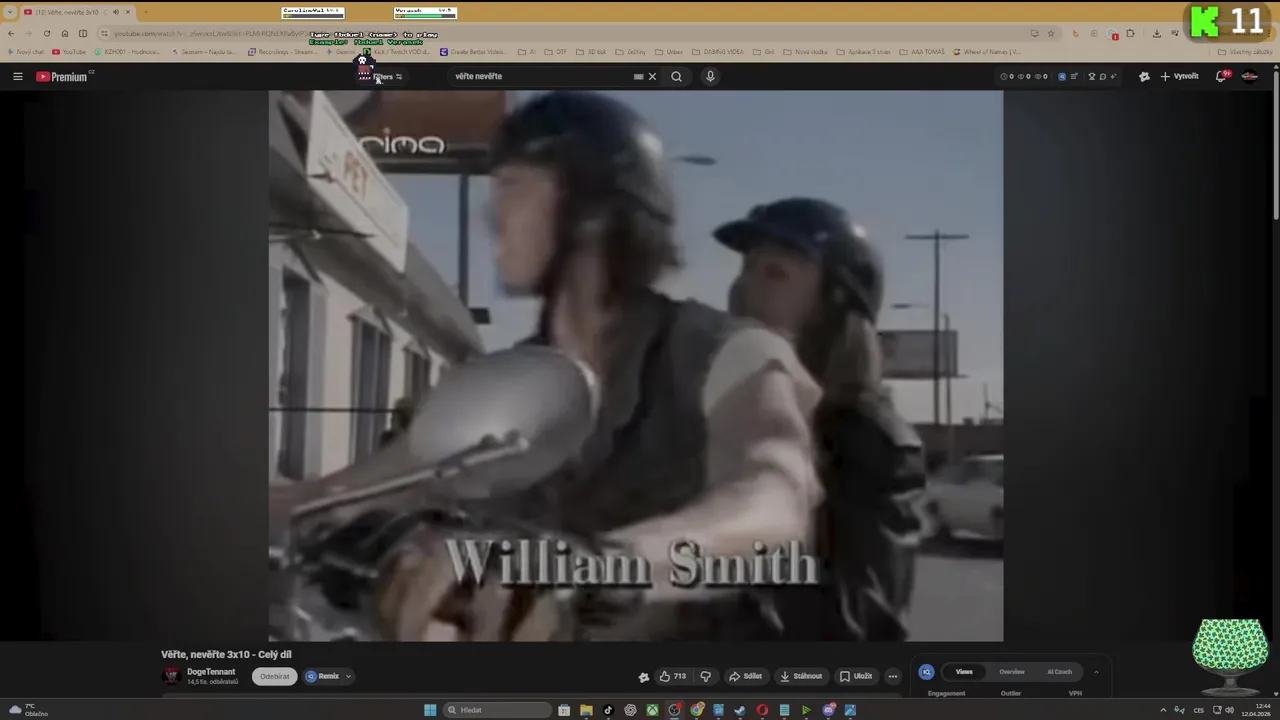Click the taskbar Hledat search box

click(496, 710)
